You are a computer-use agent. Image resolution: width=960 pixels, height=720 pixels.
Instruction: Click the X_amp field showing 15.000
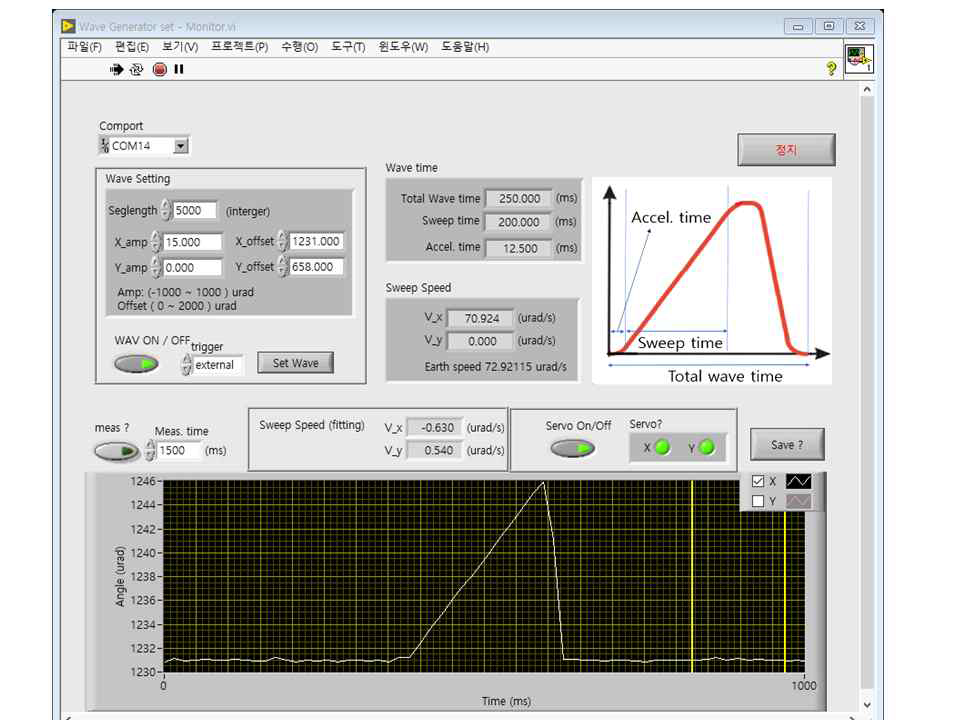tap(192, 242)
